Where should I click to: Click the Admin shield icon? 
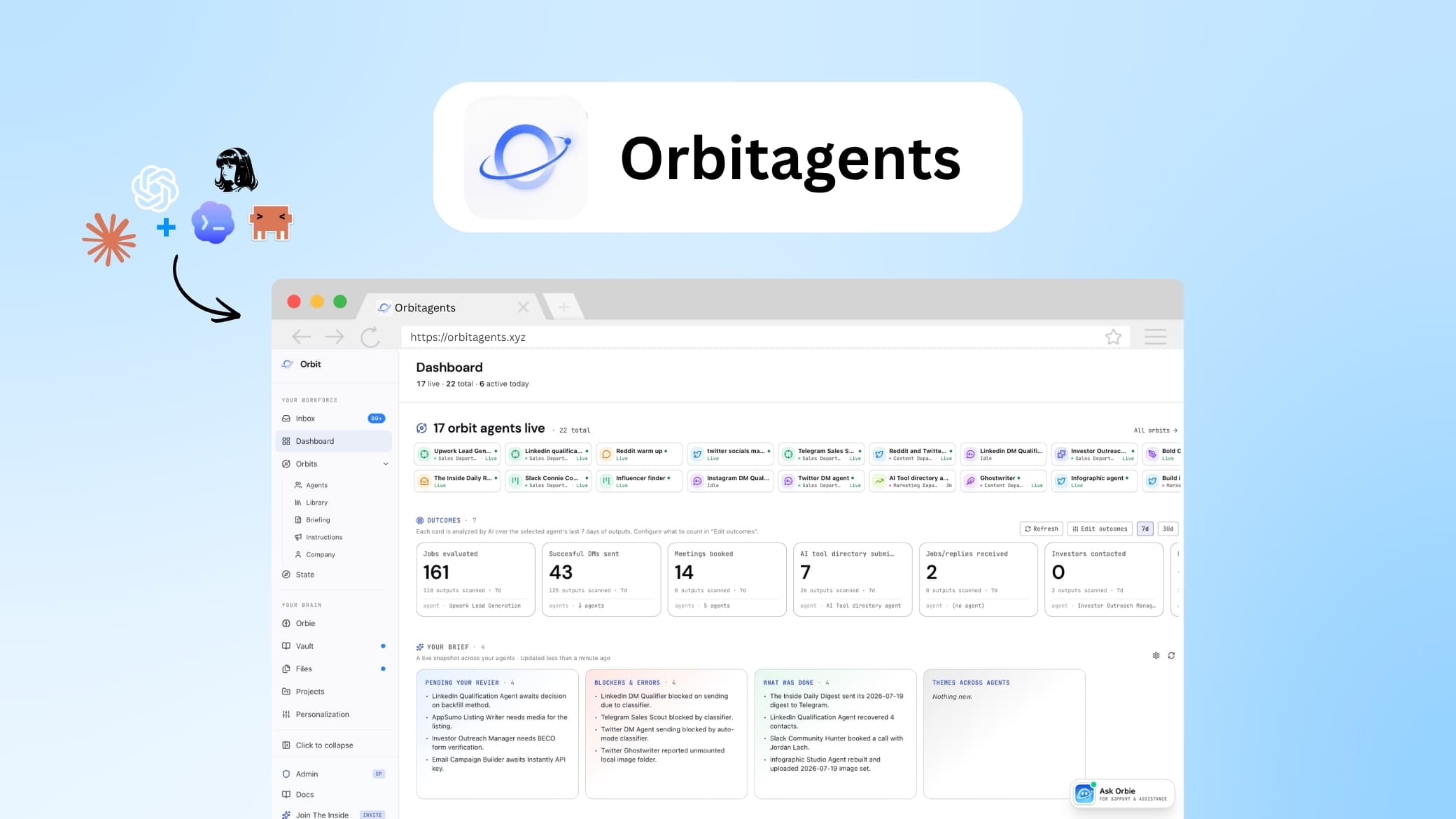coord(286,774)
